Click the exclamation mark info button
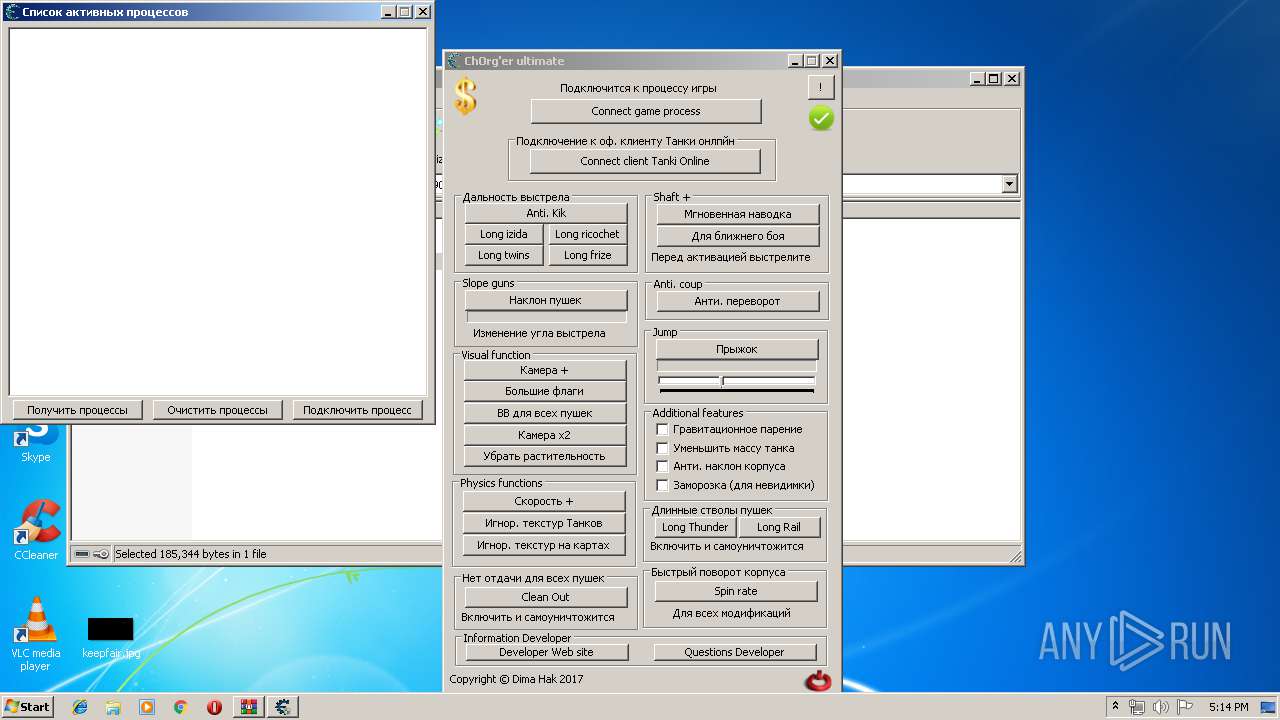The width and height of the screenshot is (1280, 720). (821, 87)
